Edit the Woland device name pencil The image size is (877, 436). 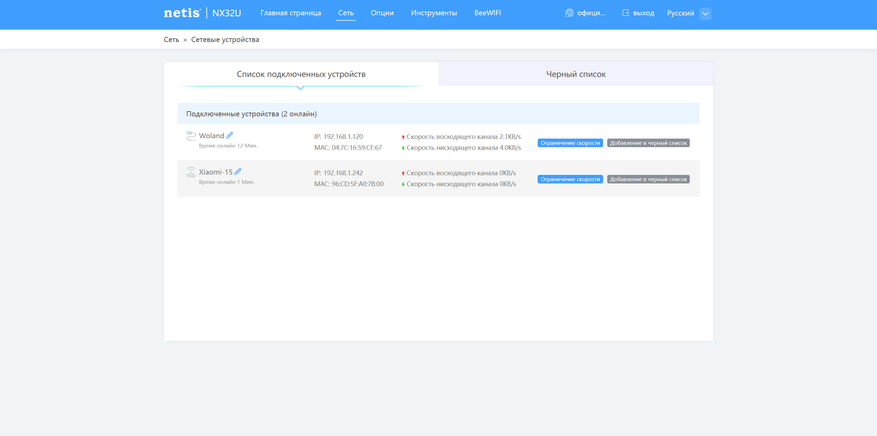(x=230, y=135)
